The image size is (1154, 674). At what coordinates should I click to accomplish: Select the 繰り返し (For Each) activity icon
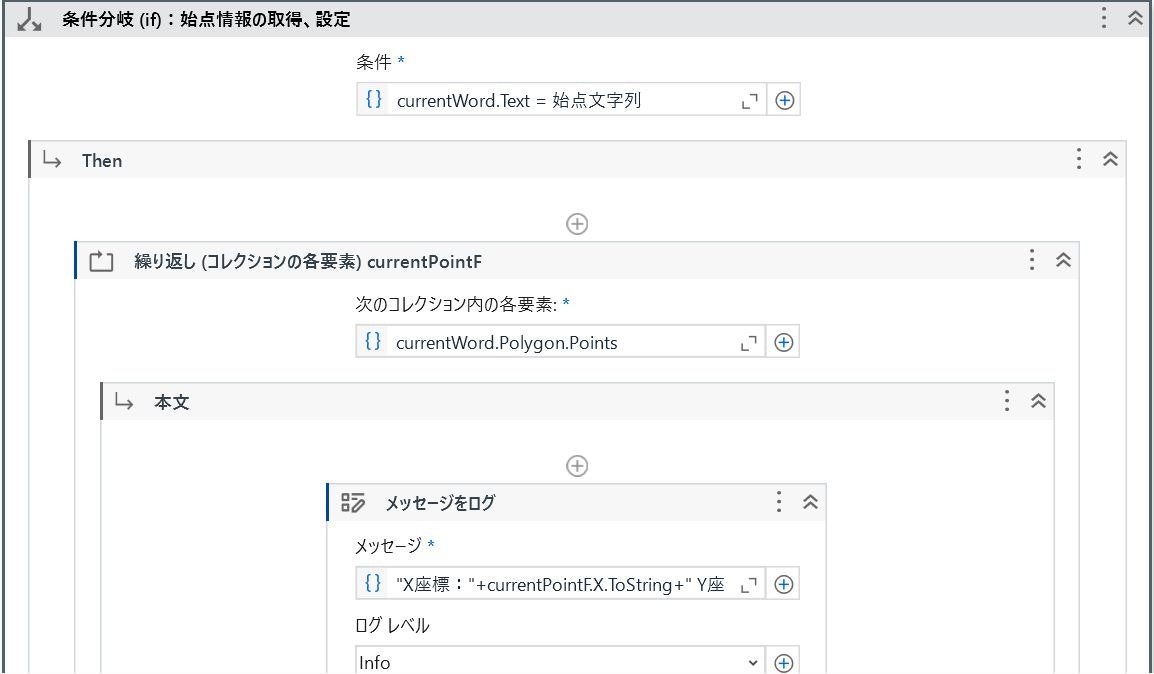(100, 260)
